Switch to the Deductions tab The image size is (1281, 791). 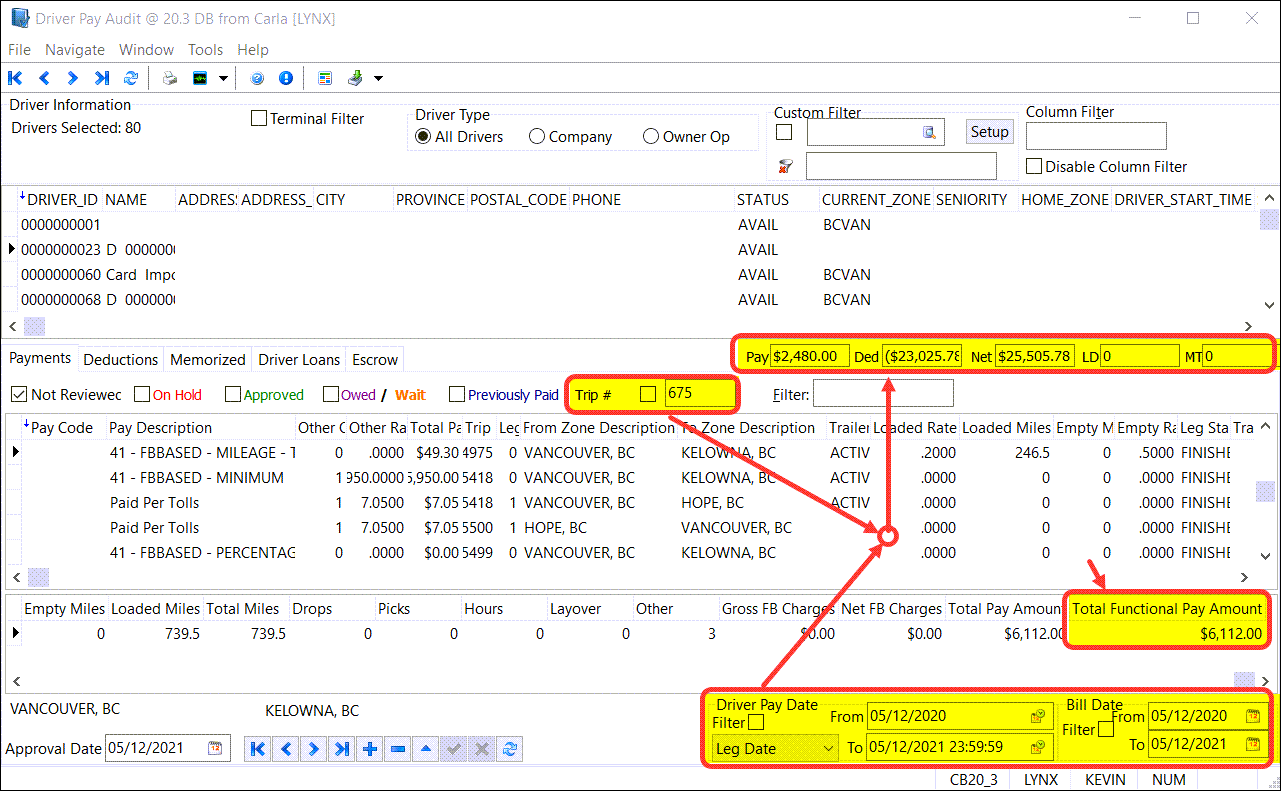point(120,359)
